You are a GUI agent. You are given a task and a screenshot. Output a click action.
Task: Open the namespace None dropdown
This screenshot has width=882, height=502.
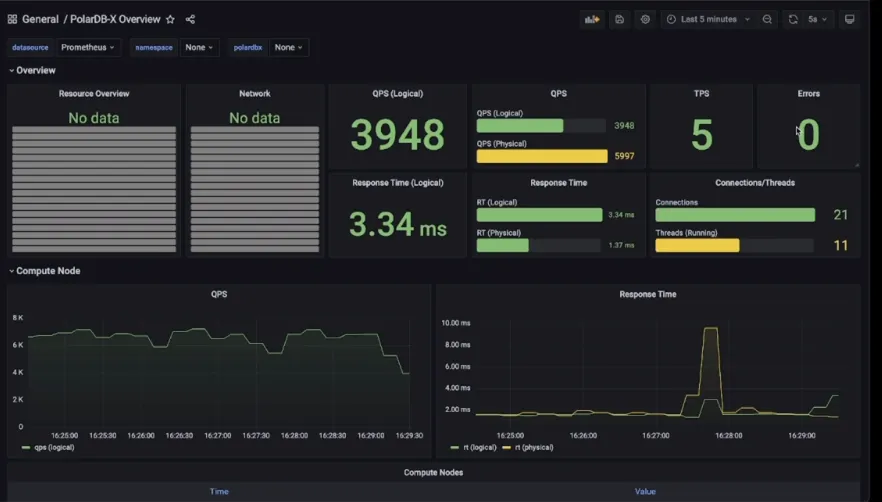point(199,47)
